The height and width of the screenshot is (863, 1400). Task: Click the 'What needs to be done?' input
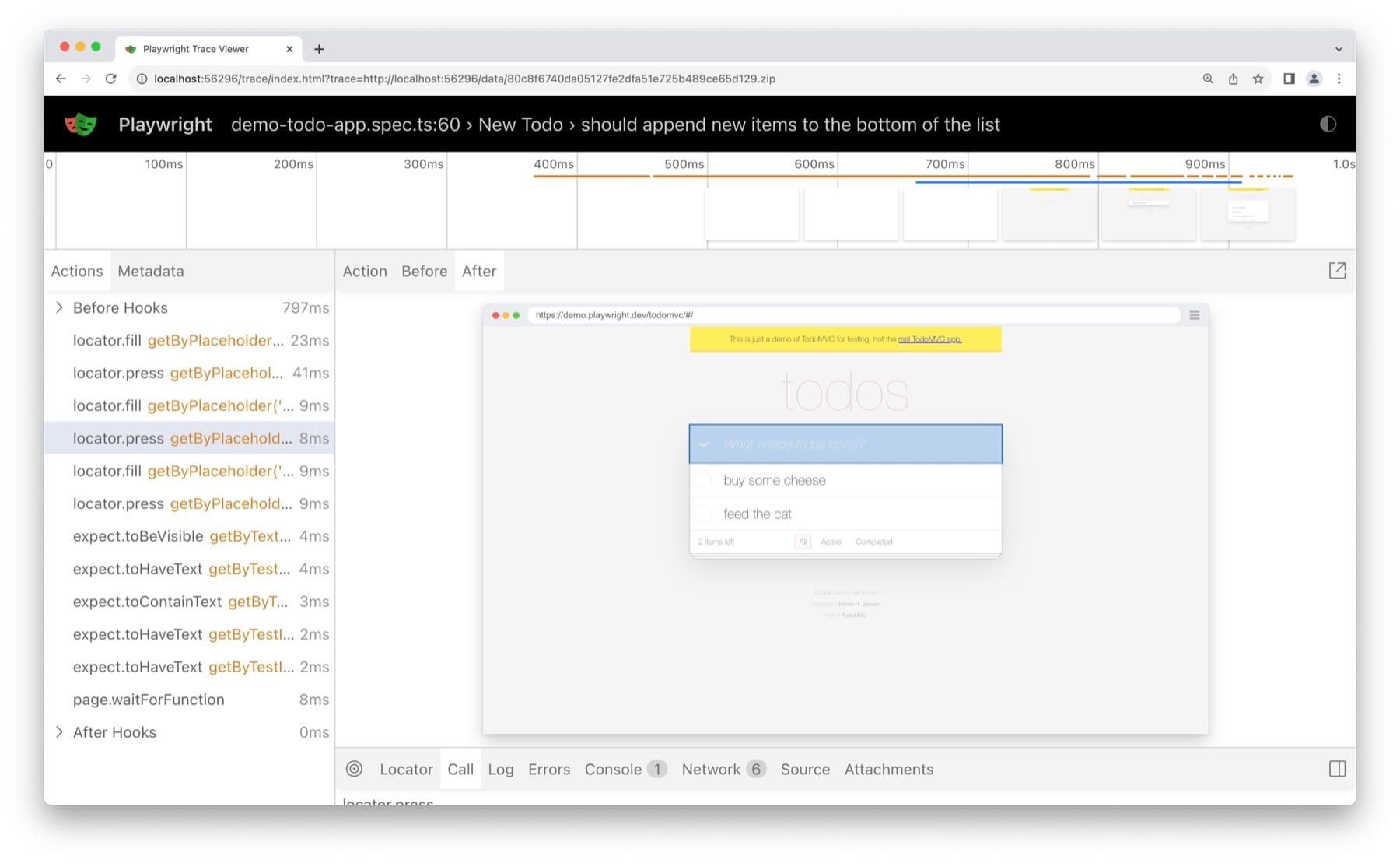845,444
